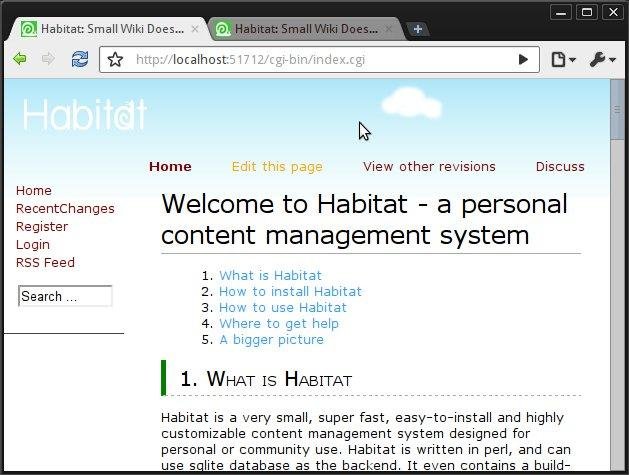The width and height of the screenshot is (629, 475).
Task: Open Edit this page
Action: pyautogui.click(x=277, y=166)
